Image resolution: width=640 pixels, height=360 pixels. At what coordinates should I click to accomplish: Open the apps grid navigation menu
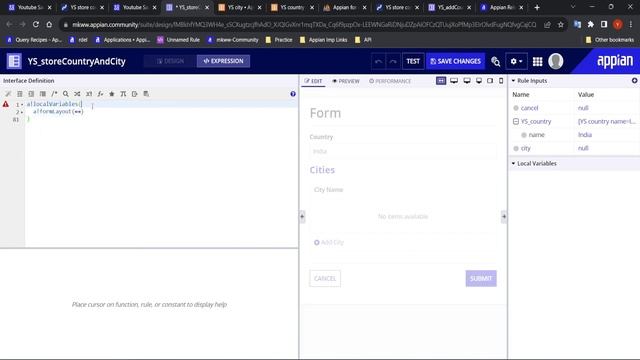(538, 61)
